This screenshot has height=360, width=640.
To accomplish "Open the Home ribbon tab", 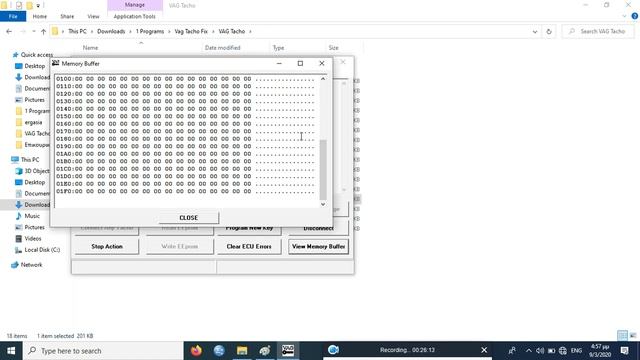I will point(40,16).
